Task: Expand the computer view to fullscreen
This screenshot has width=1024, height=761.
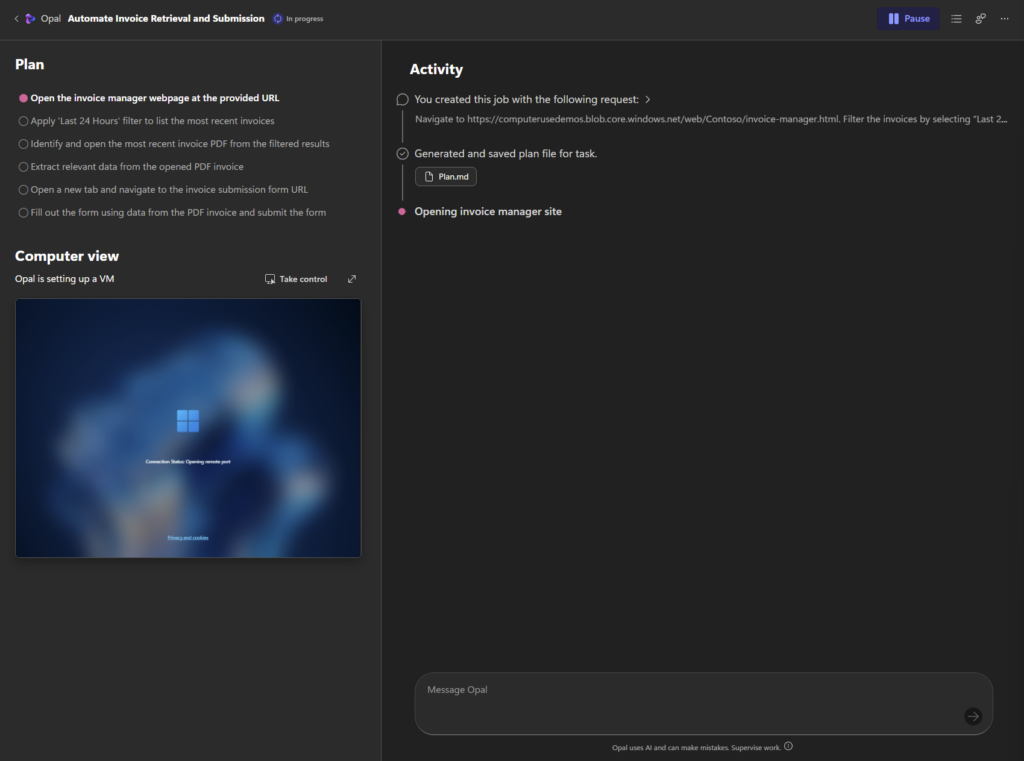Action: click(352, 279)
